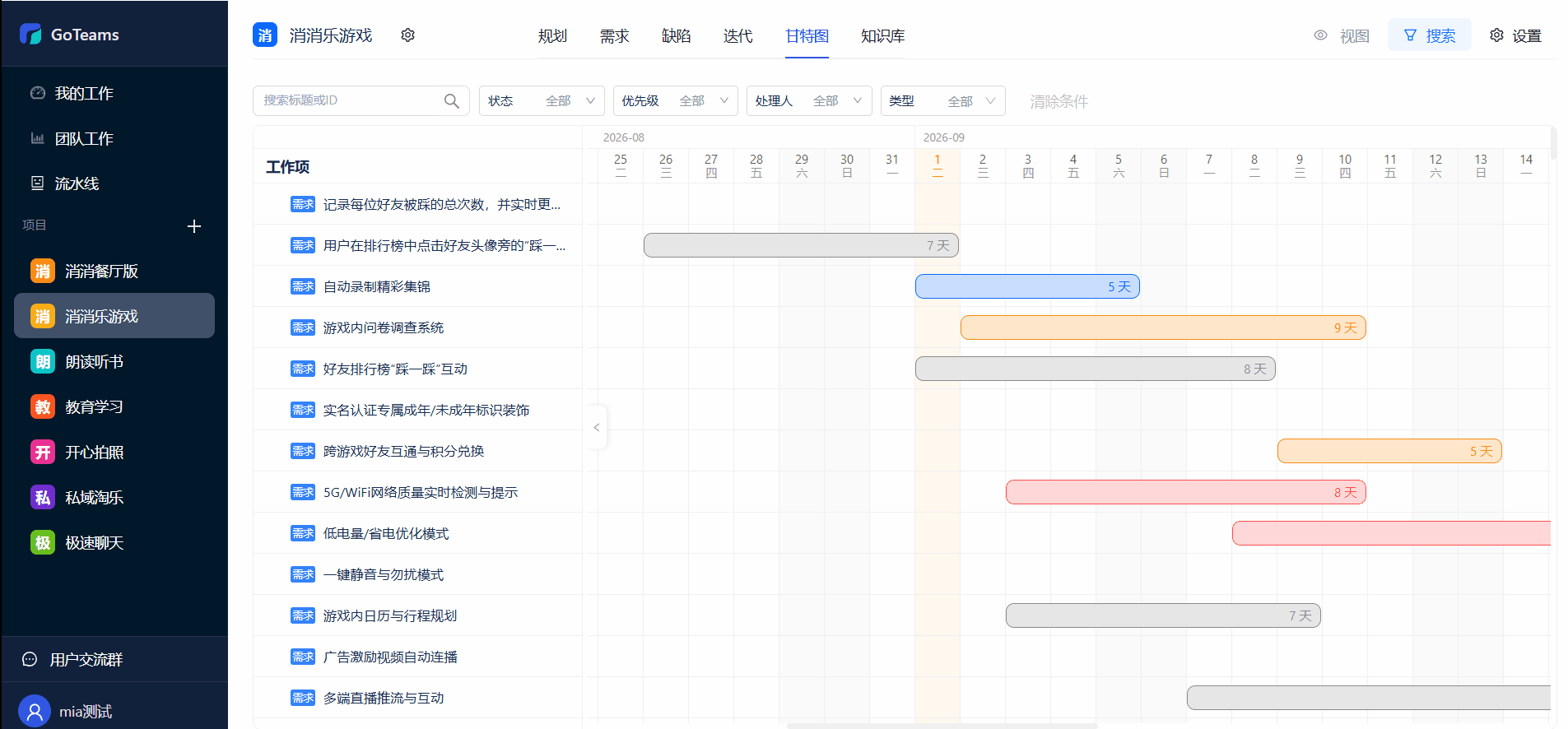Click the gray 7天 bar for 游戏内日历
Screen dimensions: 1568x729
pos(1163,615)
